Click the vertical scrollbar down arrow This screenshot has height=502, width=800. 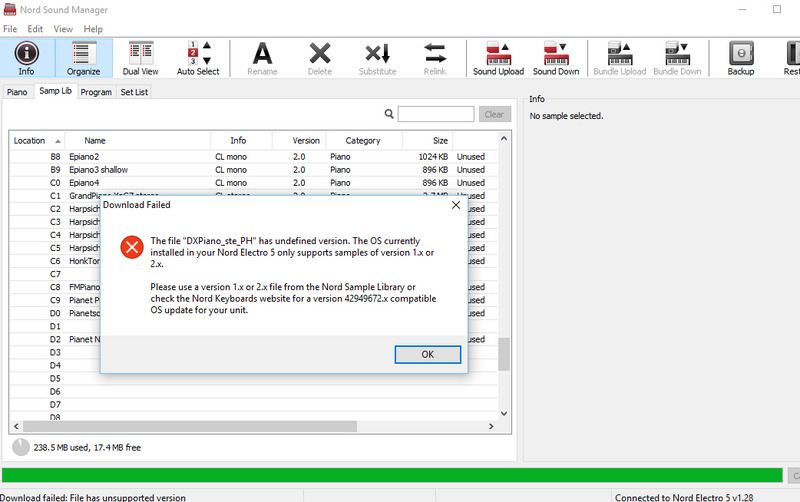[x=504, y=414]
